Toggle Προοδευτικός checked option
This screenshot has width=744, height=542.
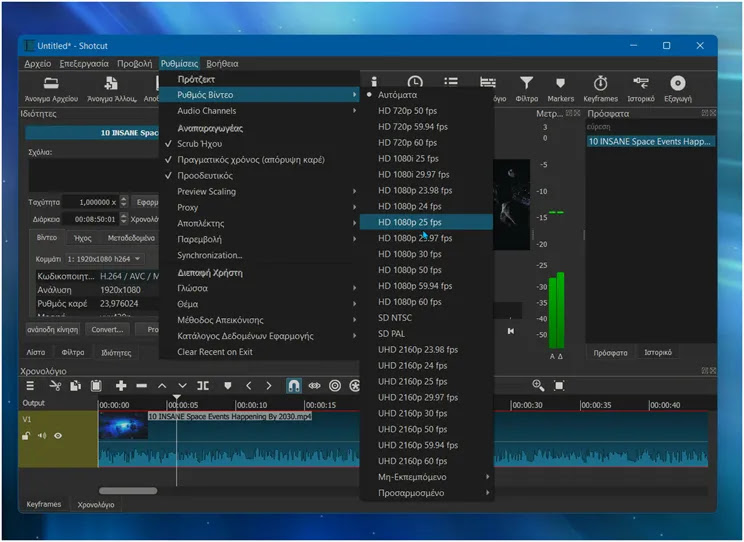click(x=259, y=176)
